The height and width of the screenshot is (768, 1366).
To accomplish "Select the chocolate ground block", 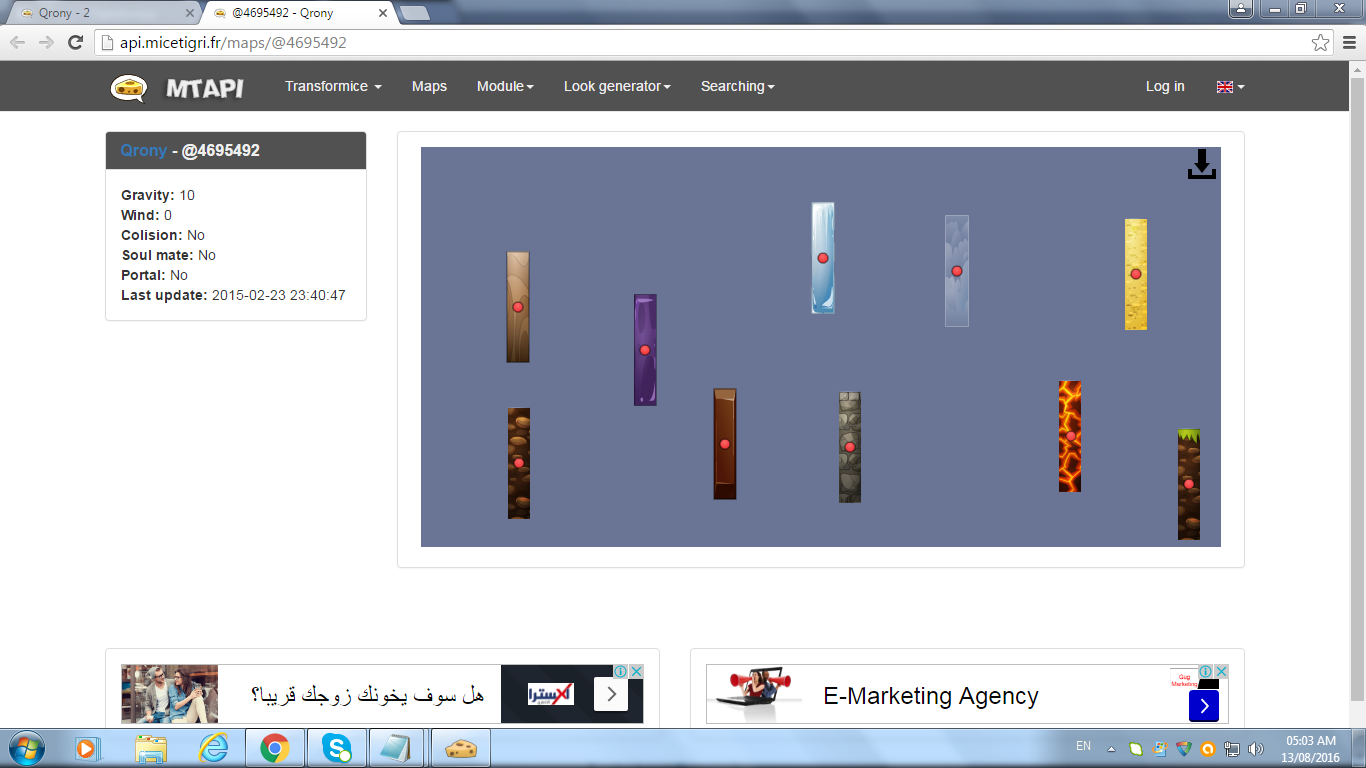I will point(725,444).
